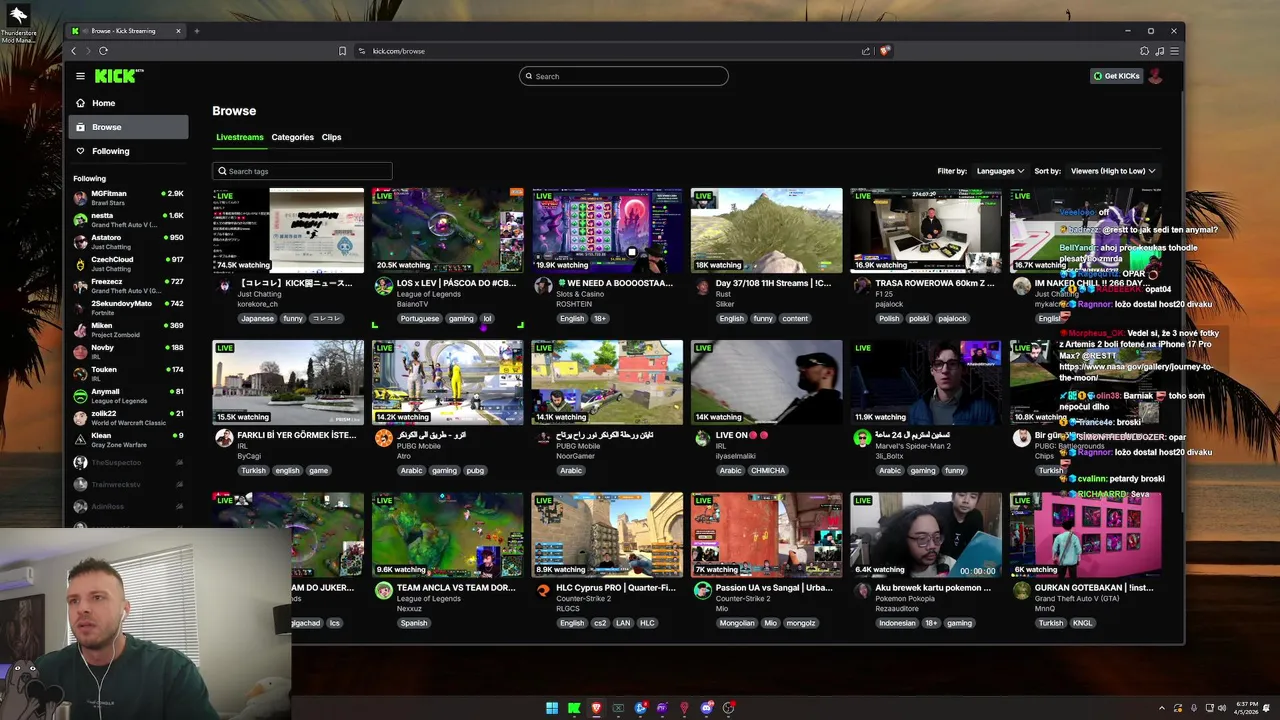
Task: Open followed channel Novby
Action: pyautogui.click(x=128, y=351)
